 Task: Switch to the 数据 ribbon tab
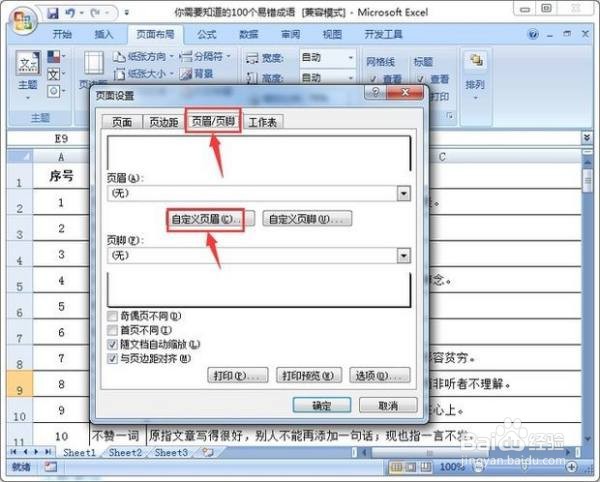point(249,34)
